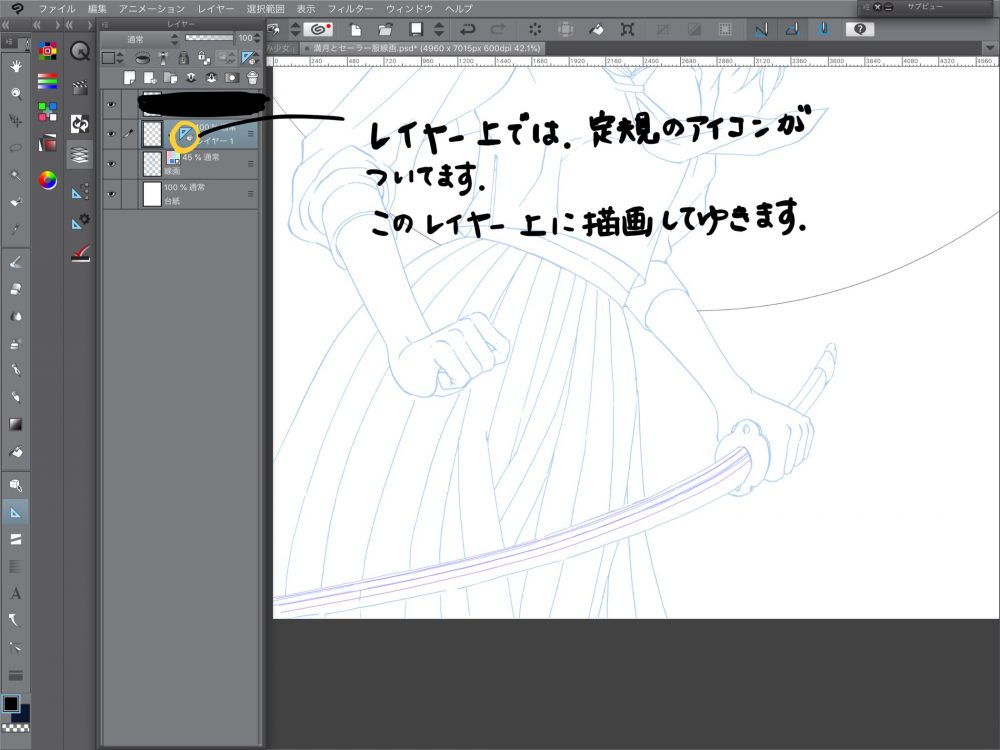Viewport: 1000px width, 750px height.
Task: Hide the 45% 線画 layer
Action: [111, 164]
